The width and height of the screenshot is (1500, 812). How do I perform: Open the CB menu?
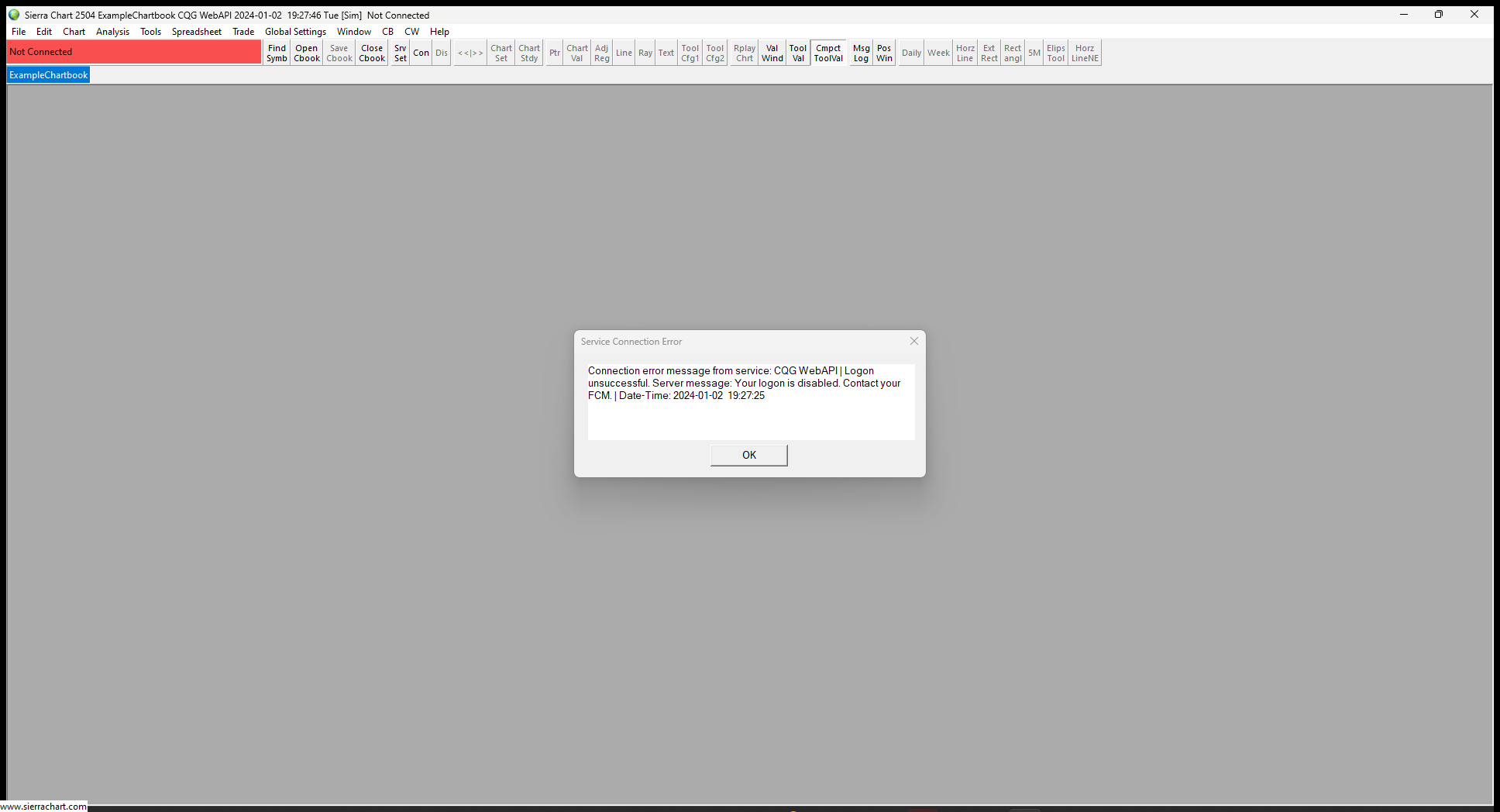(388, 32)
